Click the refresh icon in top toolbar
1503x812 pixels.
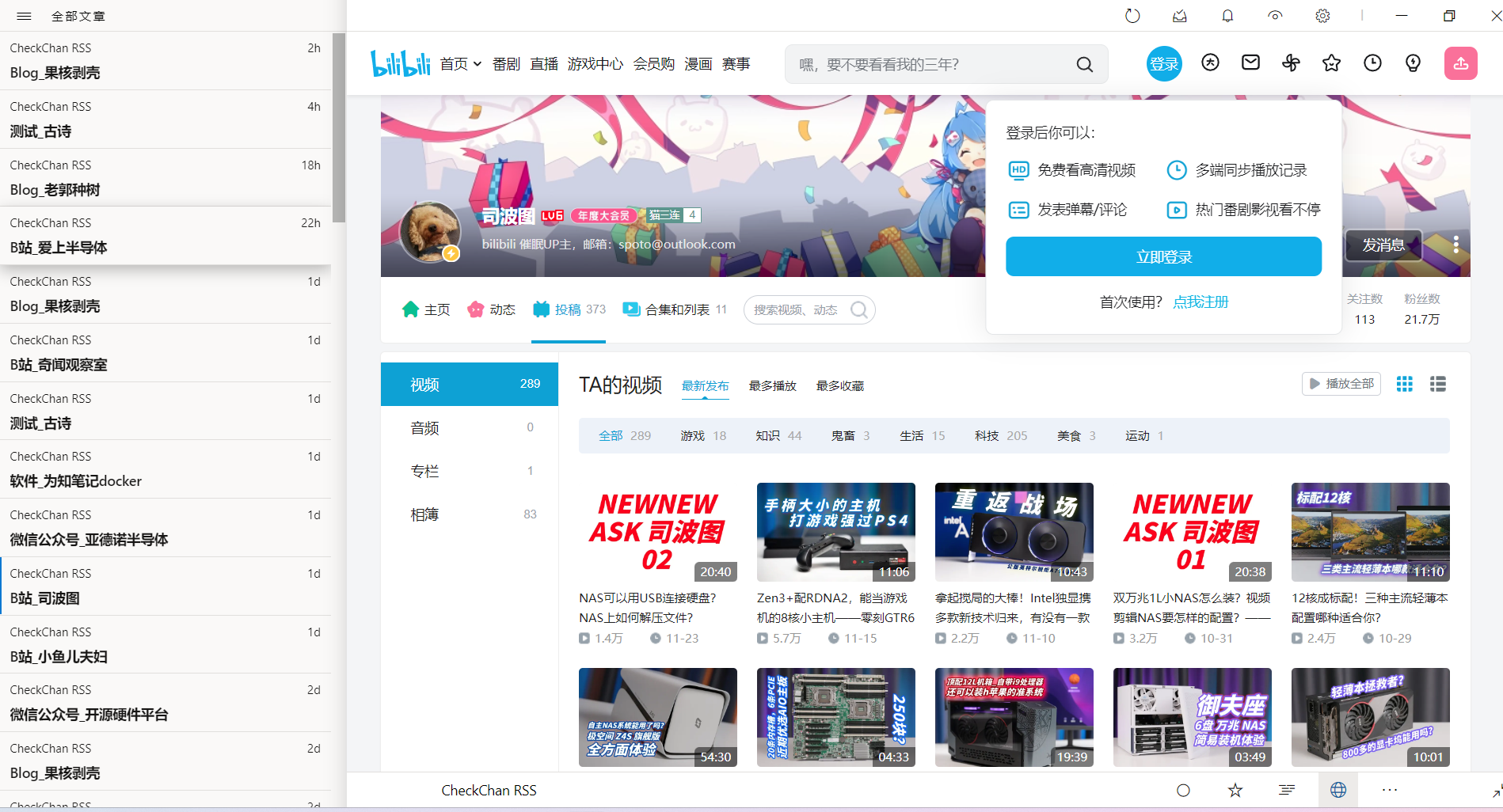[x=1132, y=16]
